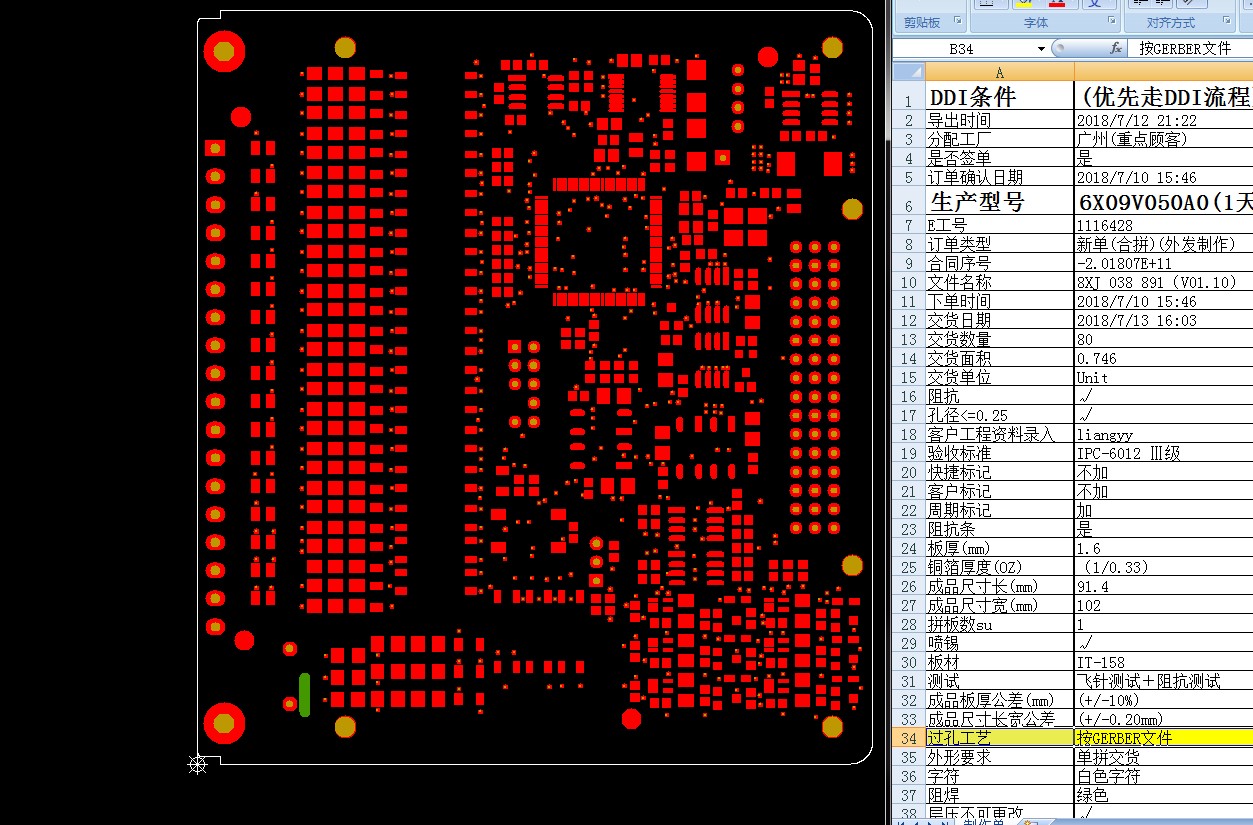Click the Name Box field showing B34
Image resolution: width=1253 pixels, height=825 pixels.
point(963,48)
